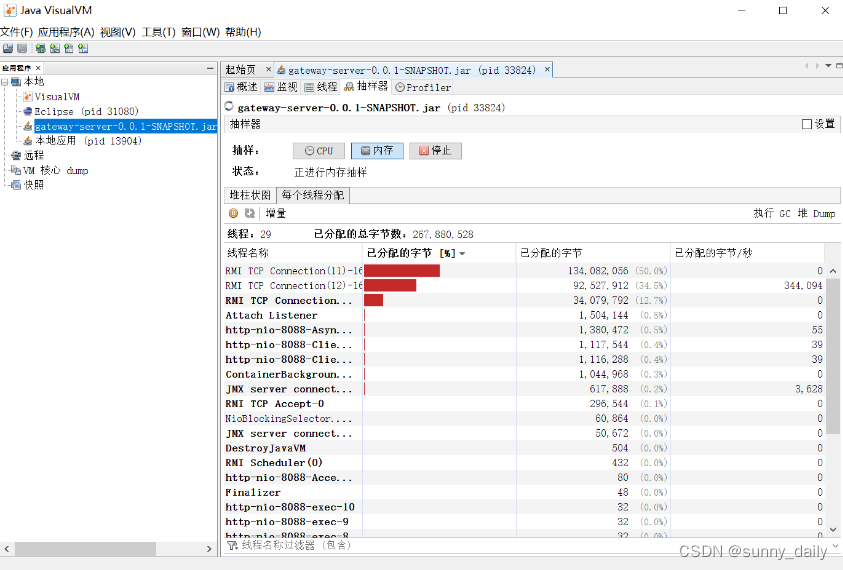The height and width of the screenshot is (570, 843).
Task: Select the 快照 node in the tree
Action: 27,185
